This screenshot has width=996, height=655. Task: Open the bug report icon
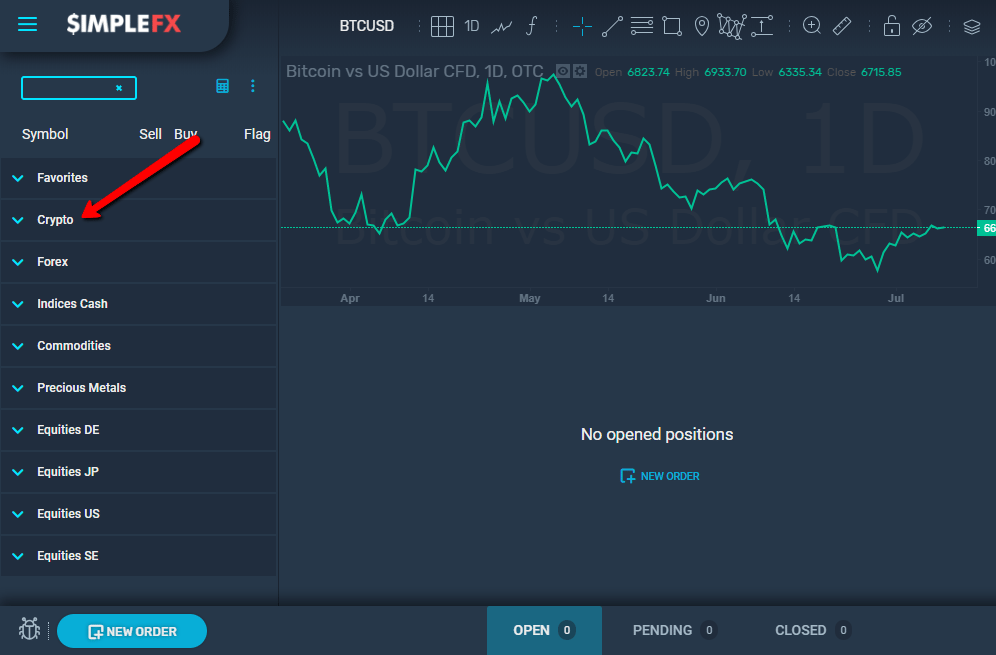coord(29,629)
